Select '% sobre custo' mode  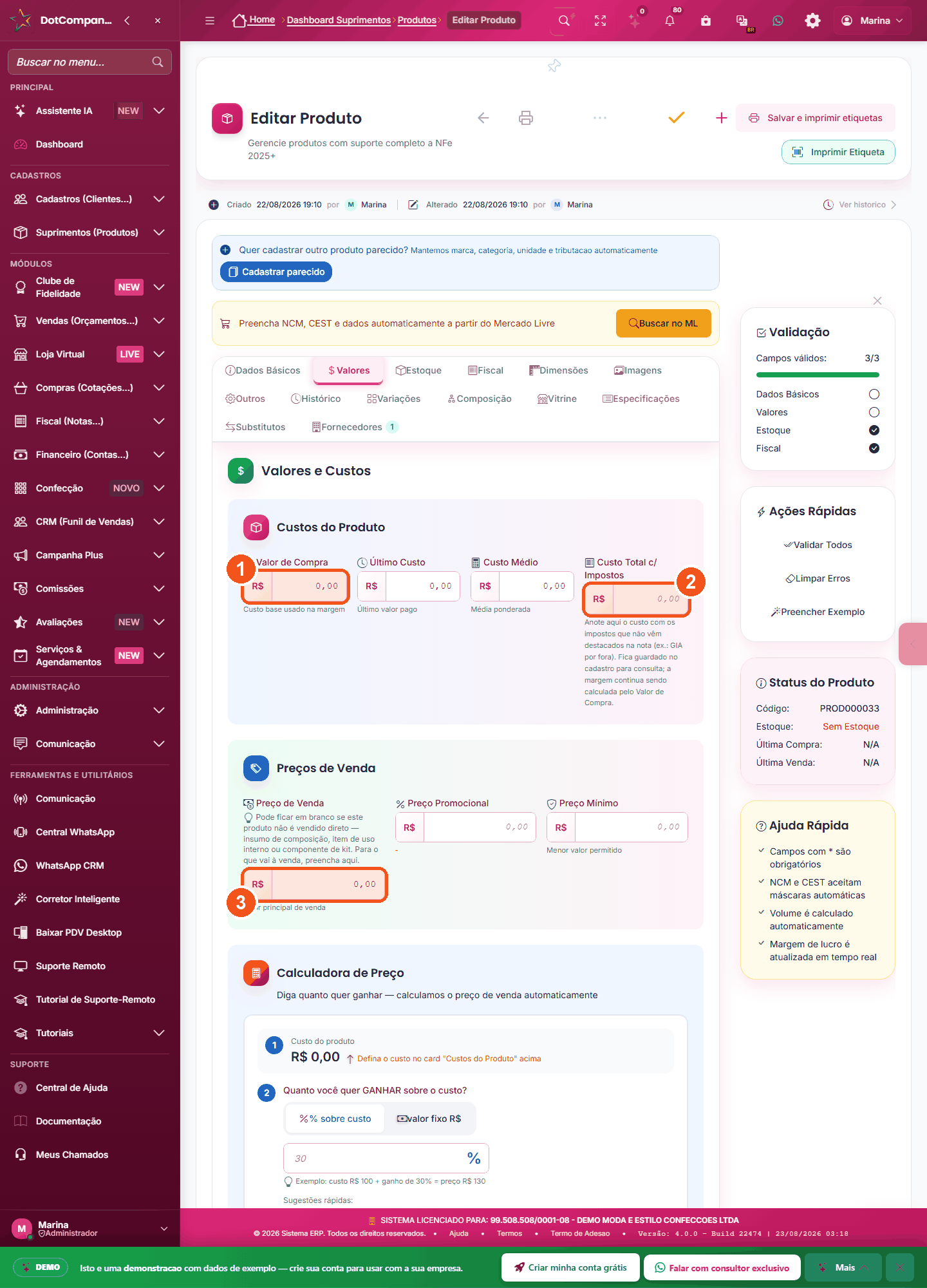335,1119
